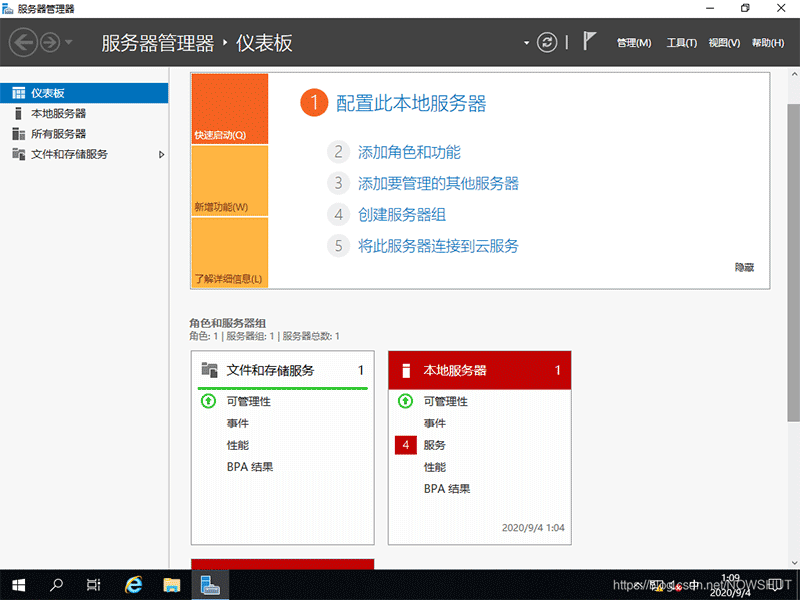Click the back navigation arrow
Screen dimensions: 800x600
22,42
